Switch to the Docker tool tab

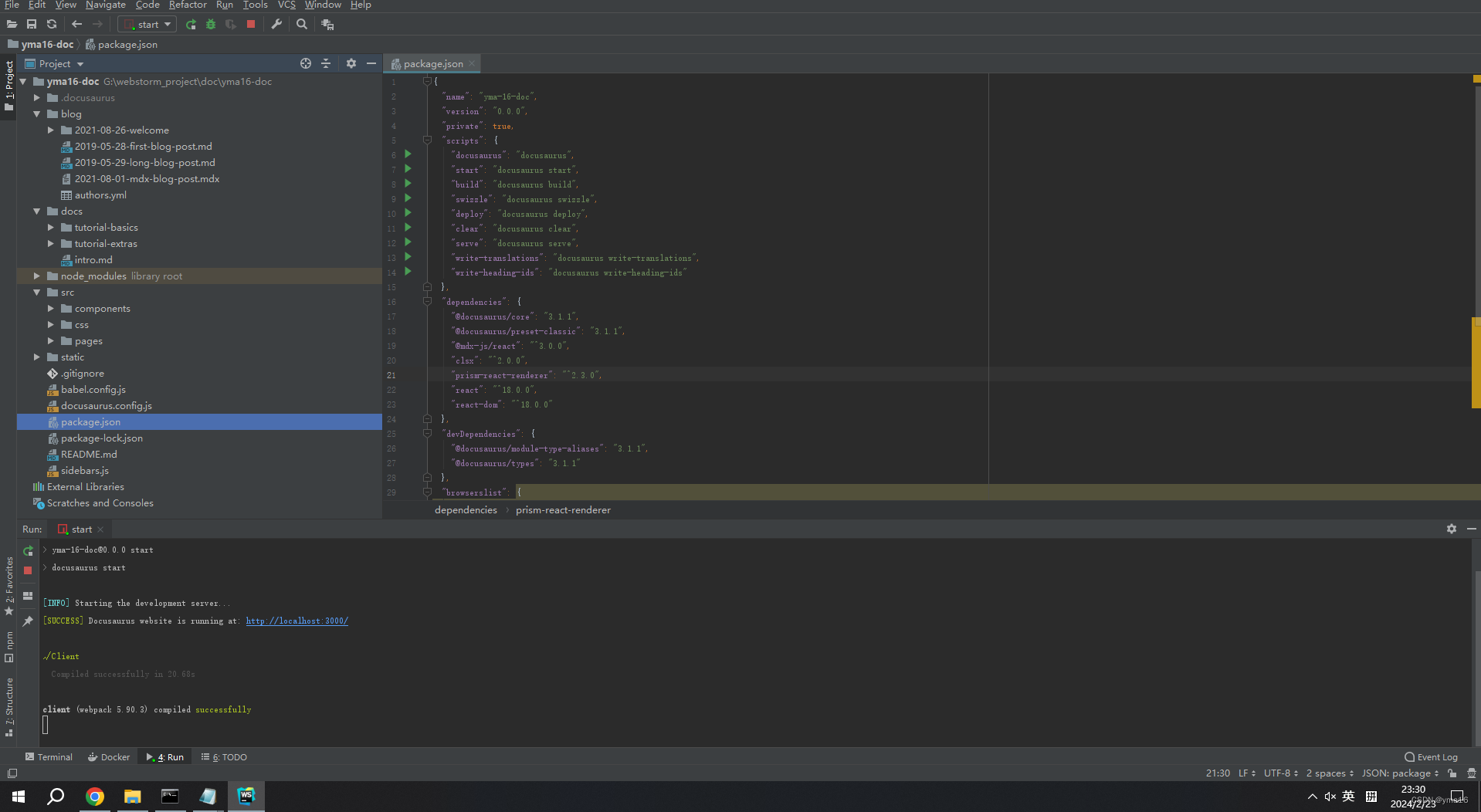(x=108, y=757)
